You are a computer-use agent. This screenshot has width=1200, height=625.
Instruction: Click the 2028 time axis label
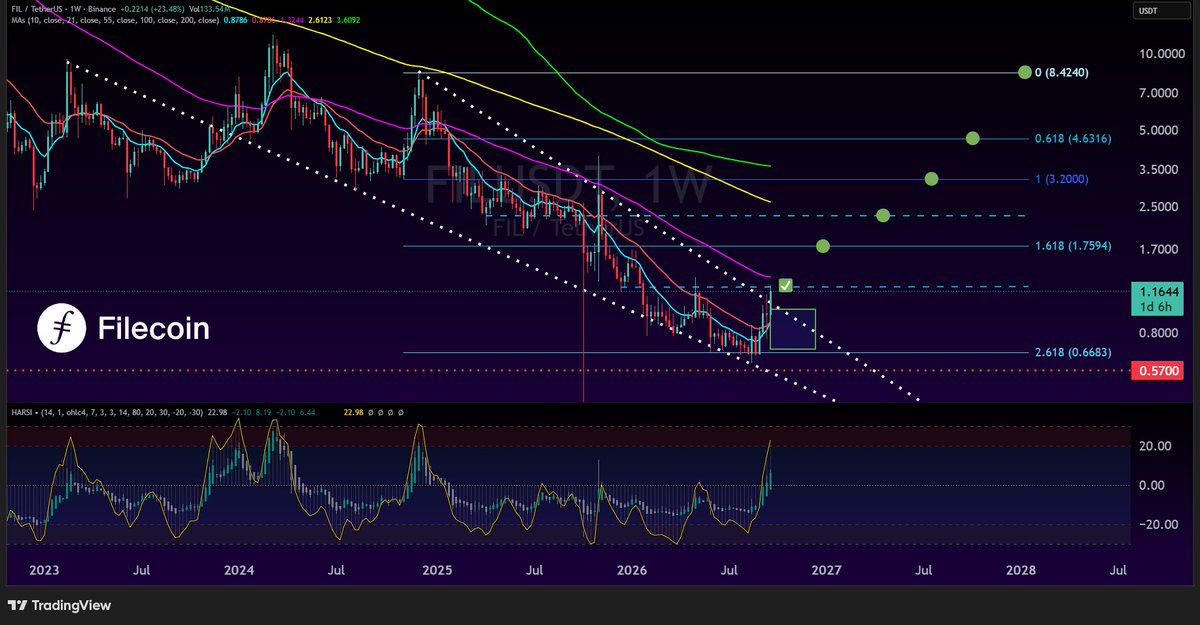[1021, 571]
